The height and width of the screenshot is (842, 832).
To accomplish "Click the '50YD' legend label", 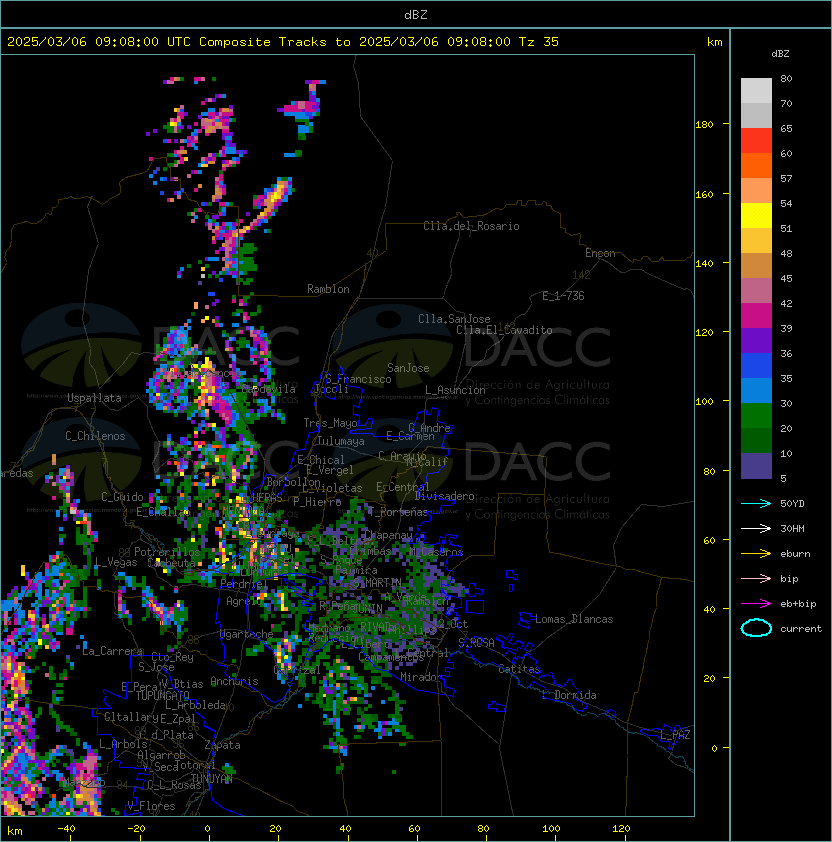I will coord(792,504).
